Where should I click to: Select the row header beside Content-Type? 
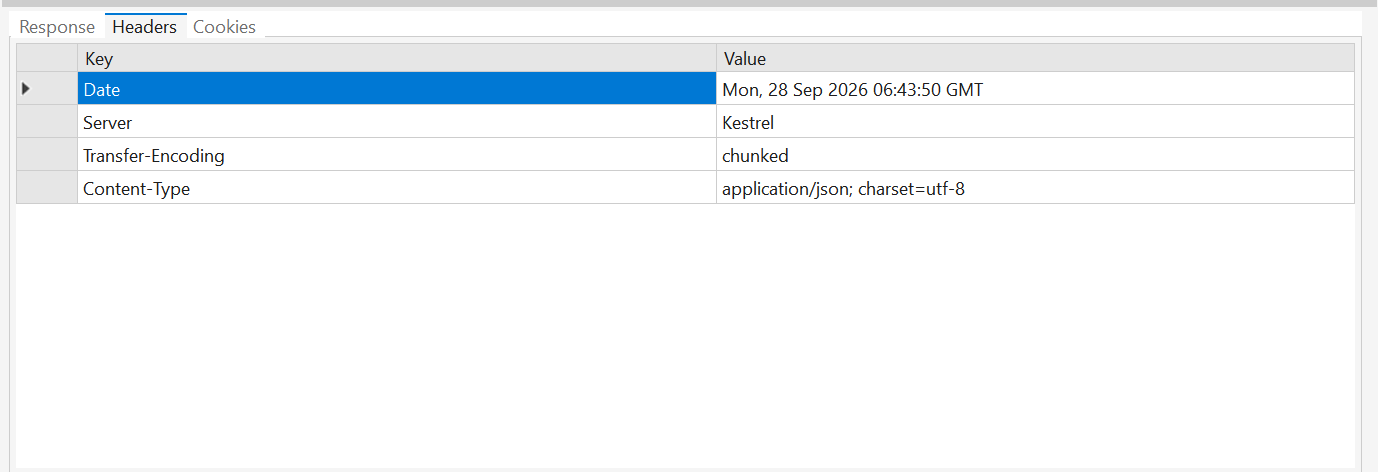47,188
